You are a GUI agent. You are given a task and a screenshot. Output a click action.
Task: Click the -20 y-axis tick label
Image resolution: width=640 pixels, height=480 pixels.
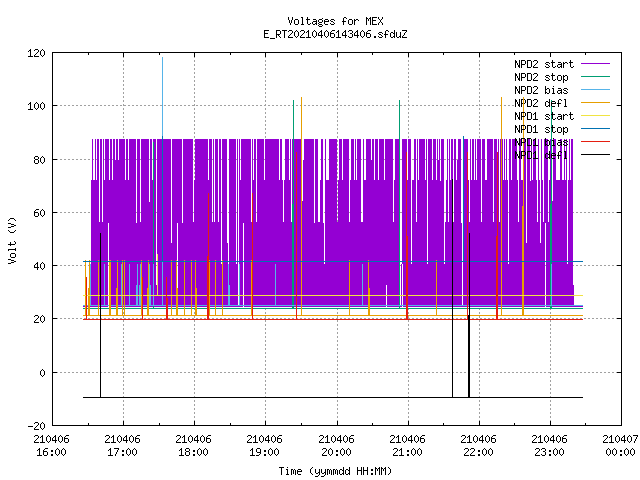click(x=36, y=426)
